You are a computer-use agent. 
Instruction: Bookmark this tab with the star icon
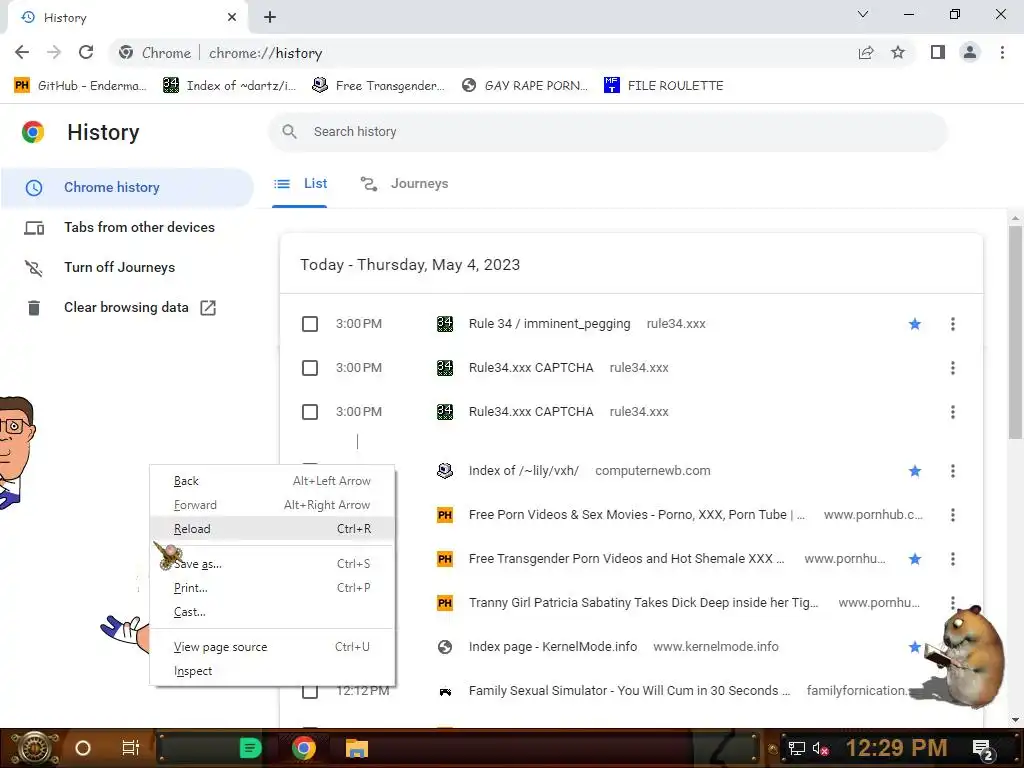click(x=898, y=52)
